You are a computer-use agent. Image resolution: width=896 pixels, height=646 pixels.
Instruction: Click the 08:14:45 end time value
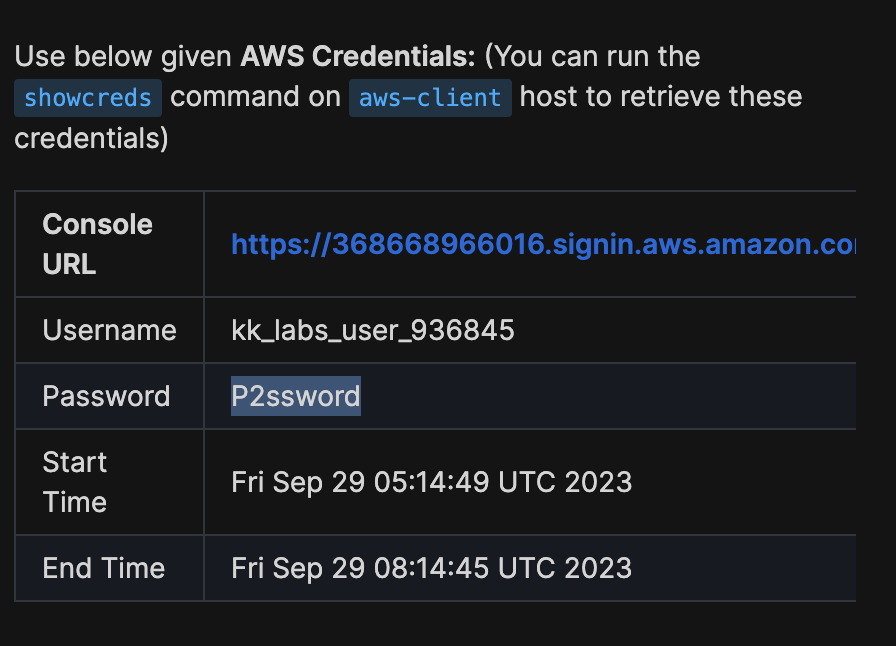[431, 568]
